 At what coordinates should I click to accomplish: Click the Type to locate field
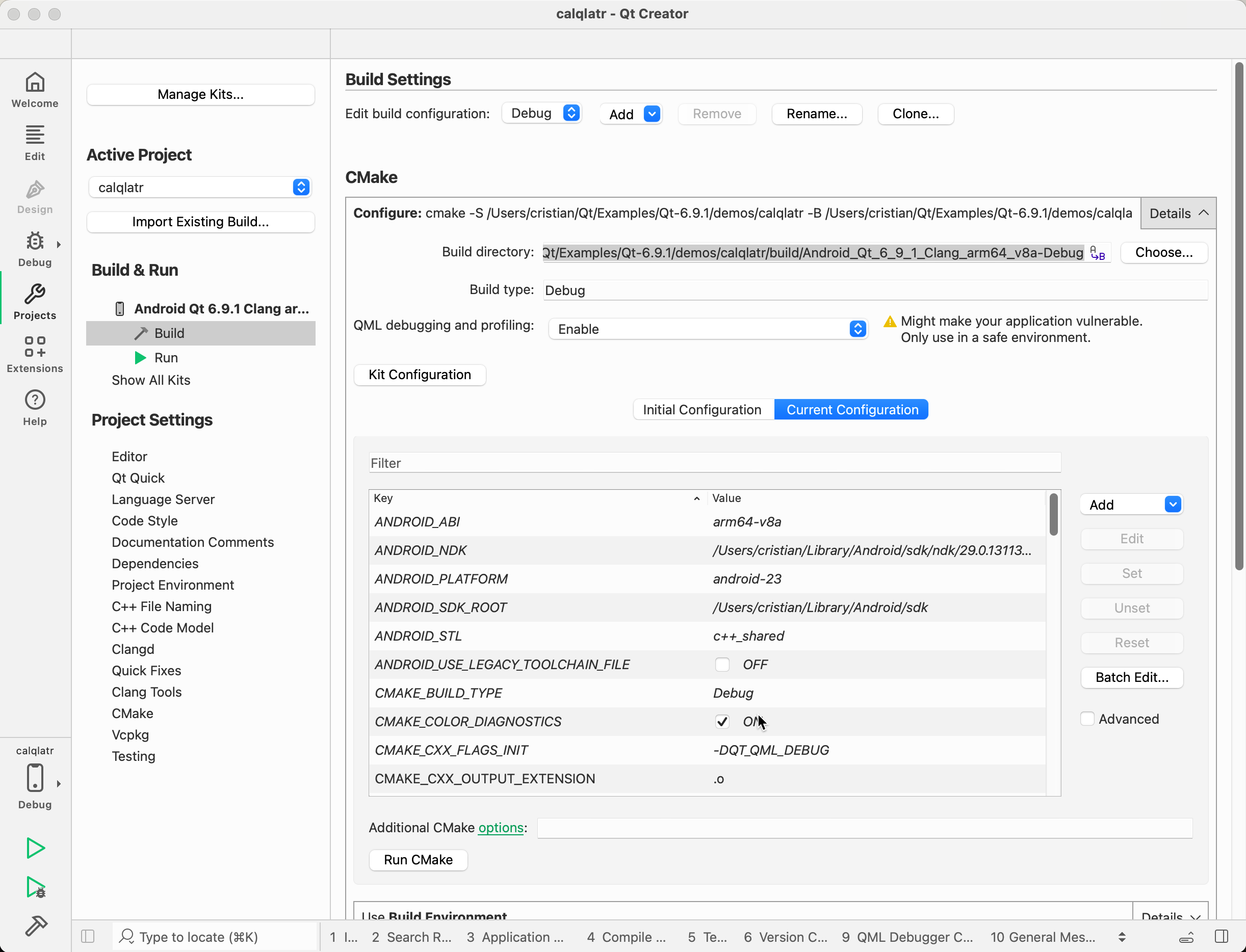pyautogui.click(x=215, y=937)
